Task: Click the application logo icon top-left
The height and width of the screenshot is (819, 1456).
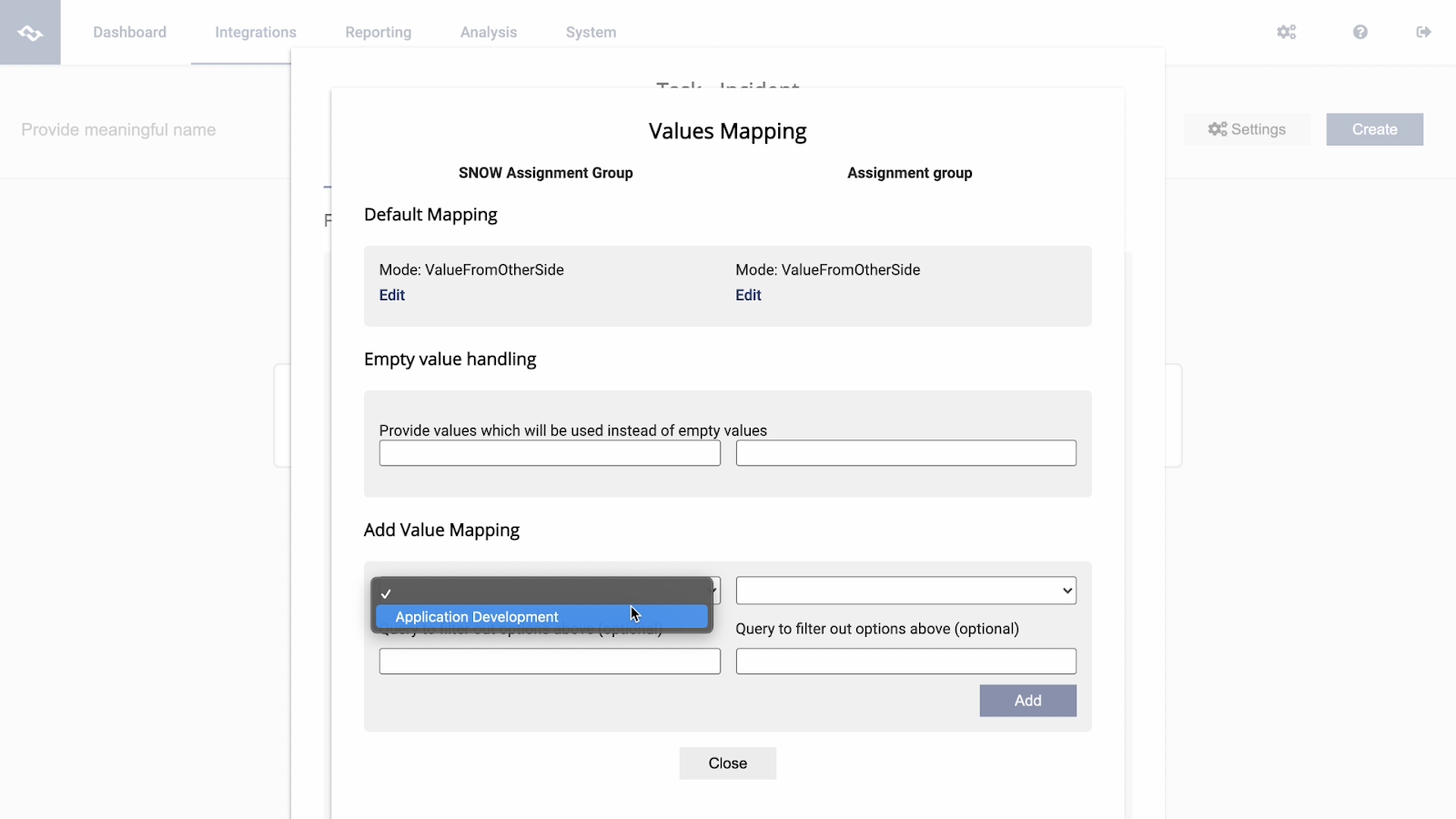Action: point(30,32)
